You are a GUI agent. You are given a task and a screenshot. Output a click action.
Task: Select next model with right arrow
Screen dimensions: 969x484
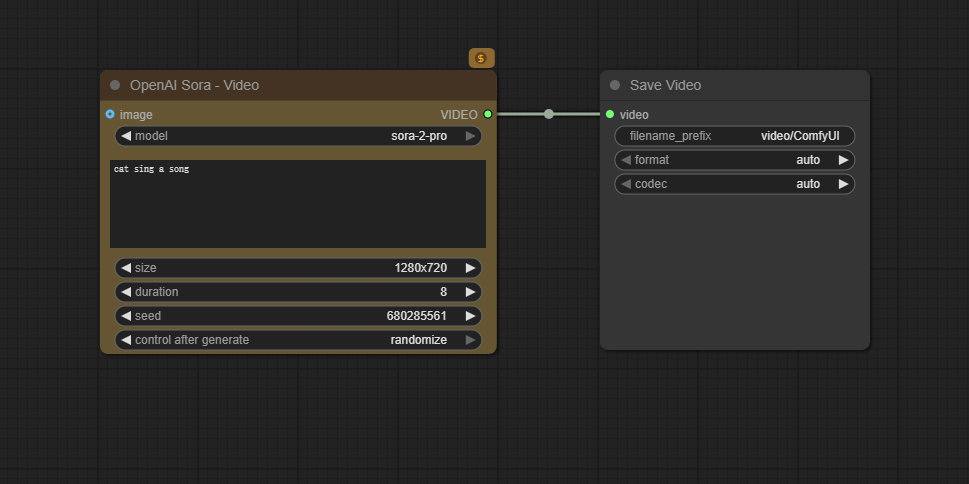pyautogui.click(x=470, y=136)
